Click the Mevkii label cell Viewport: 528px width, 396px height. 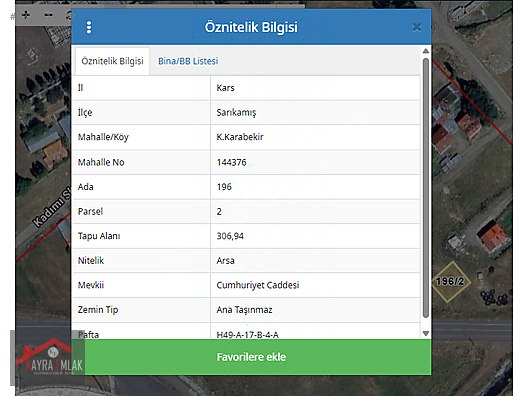pos(141,285)
